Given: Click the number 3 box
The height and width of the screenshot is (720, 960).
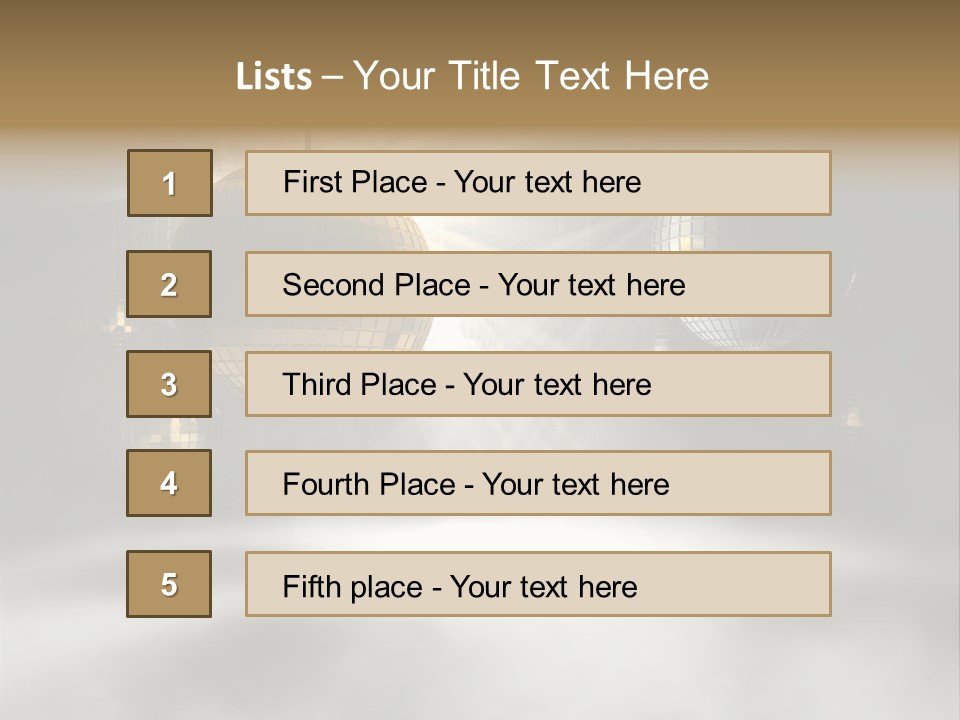Looking at the screenshot, I should click(169, 384).
